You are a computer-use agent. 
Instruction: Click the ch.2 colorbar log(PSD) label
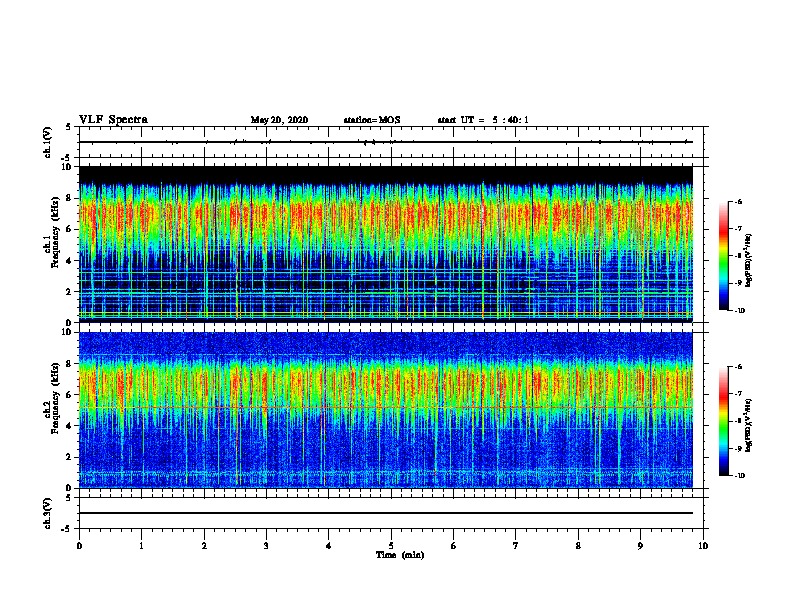click(749, 425)
